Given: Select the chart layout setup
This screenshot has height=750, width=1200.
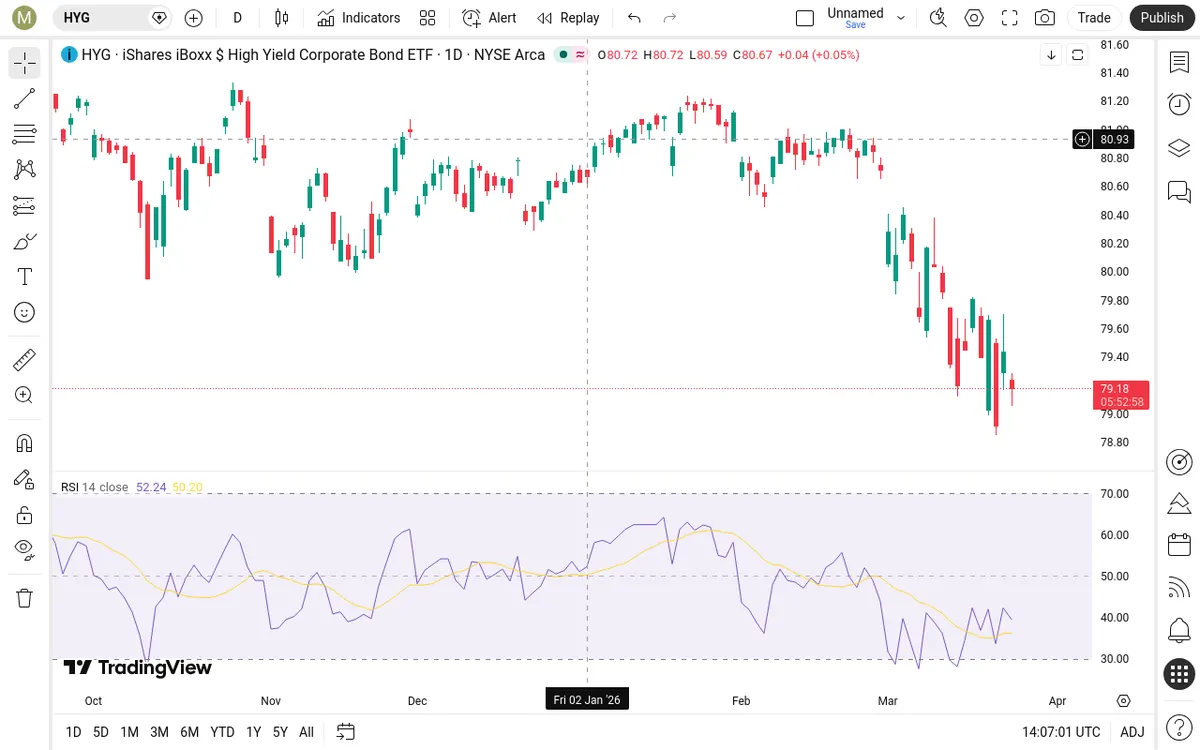Looking at the screenshot, I should click(805, 17).
